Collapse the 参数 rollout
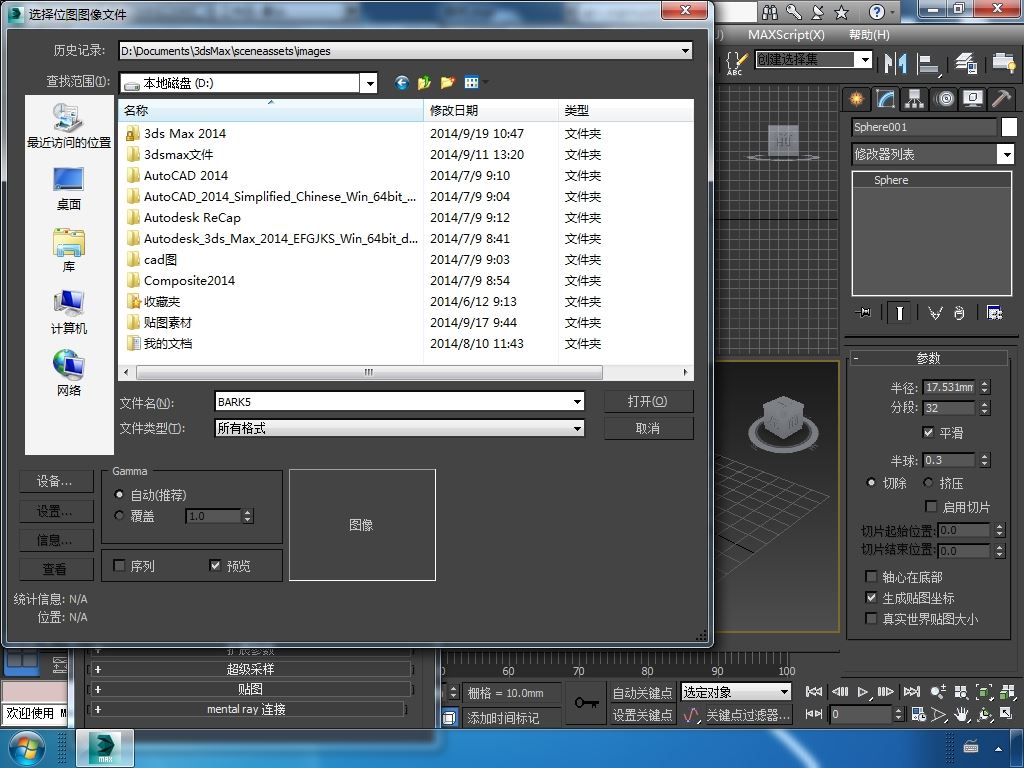 928,358
